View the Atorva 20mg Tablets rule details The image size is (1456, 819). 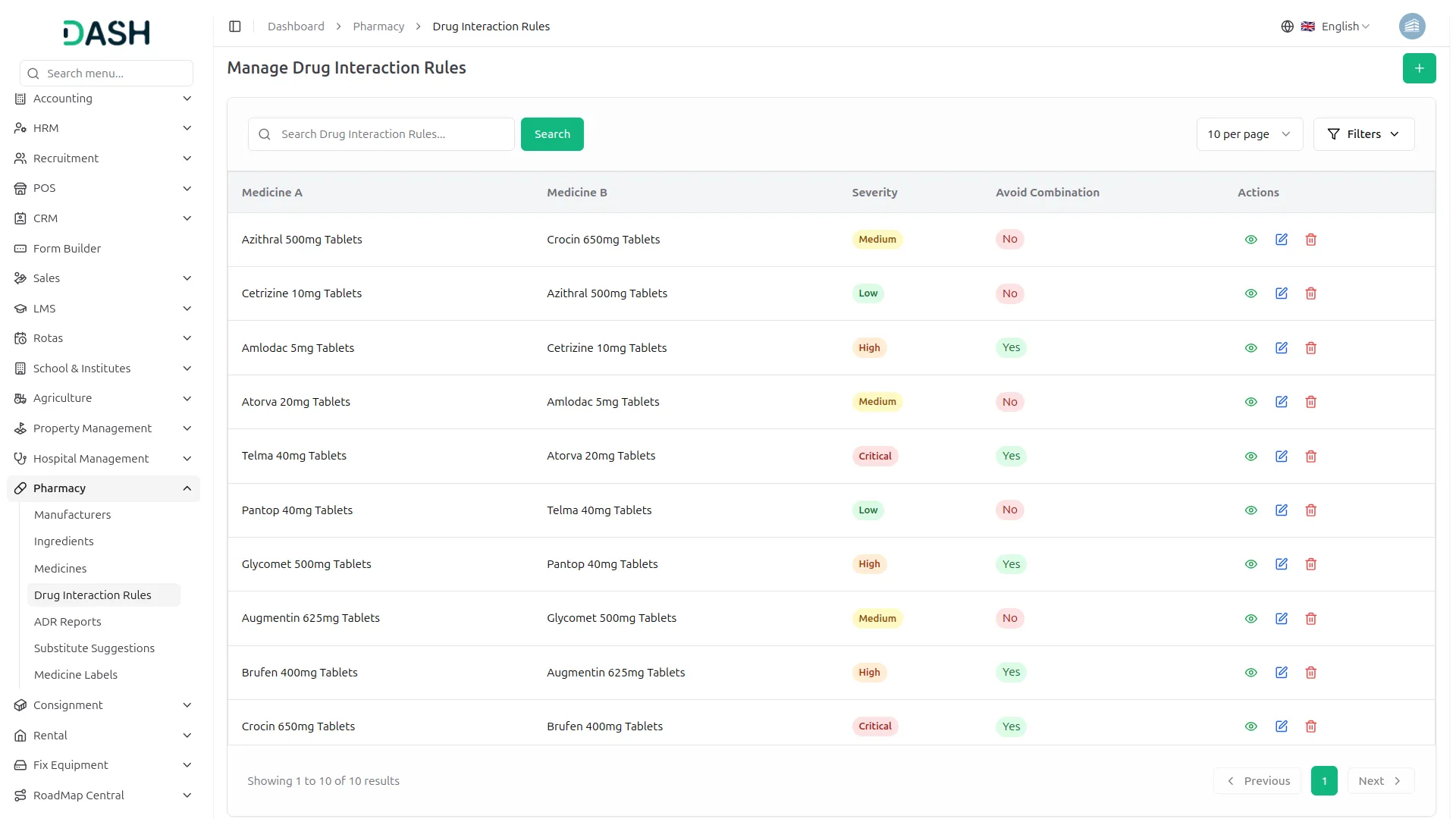(1250, 402)
